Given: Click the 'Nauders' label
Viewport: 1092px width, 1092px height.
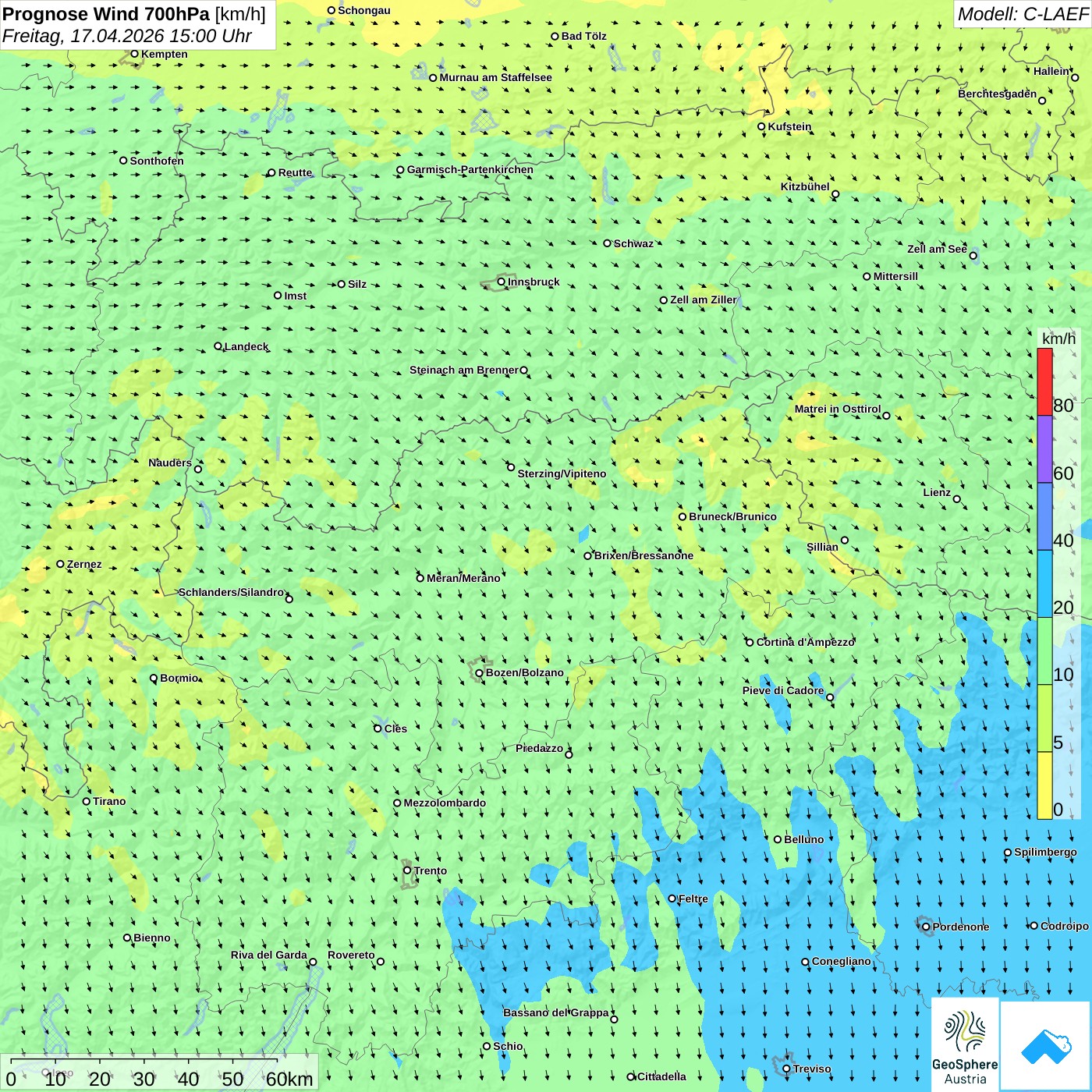Looking at the screenshot, I should click(170, 463).
